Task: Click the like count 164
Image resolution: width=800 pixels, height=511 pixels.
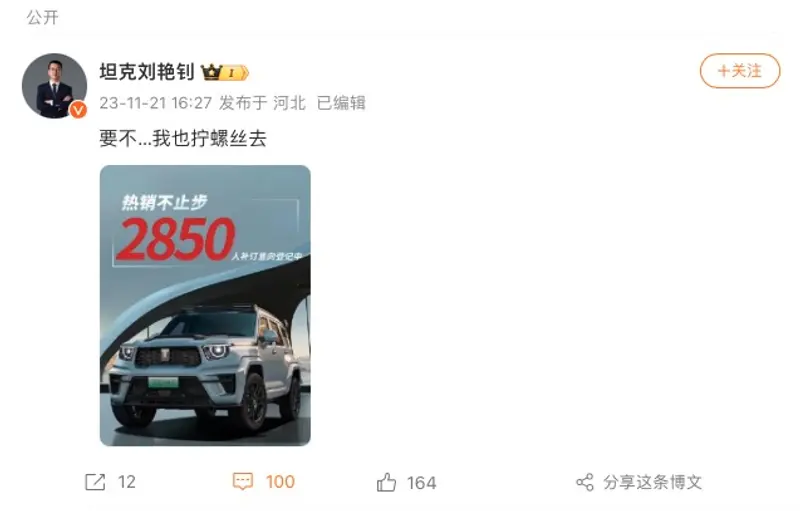Action: click(421, 483)
